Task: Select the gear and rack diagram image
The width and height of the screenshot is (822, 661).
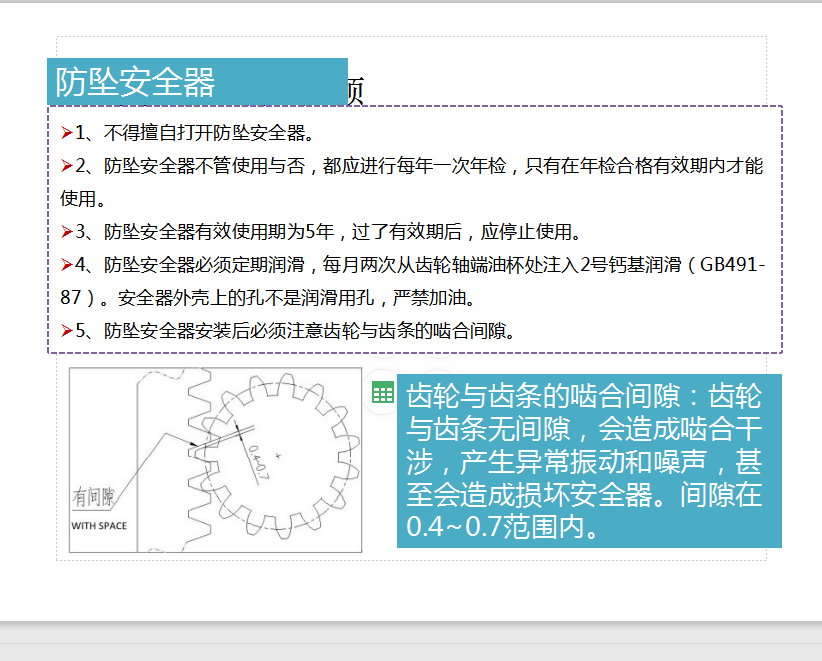Action: 215,460
